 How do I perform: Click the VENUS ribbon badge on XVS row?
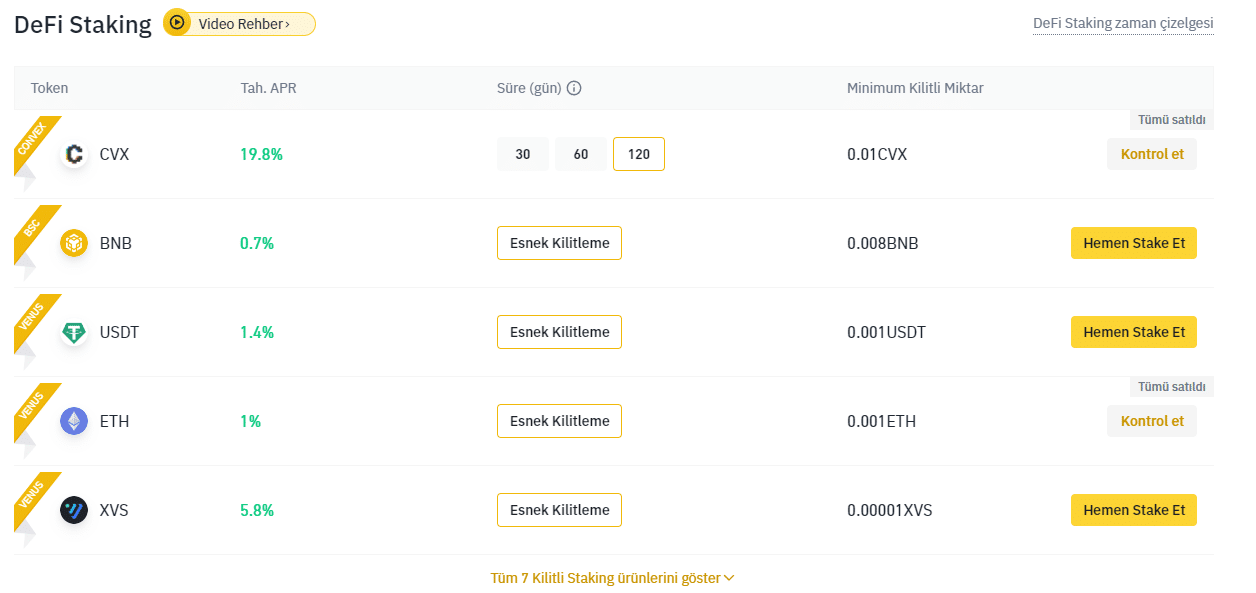tap(35, 498)
